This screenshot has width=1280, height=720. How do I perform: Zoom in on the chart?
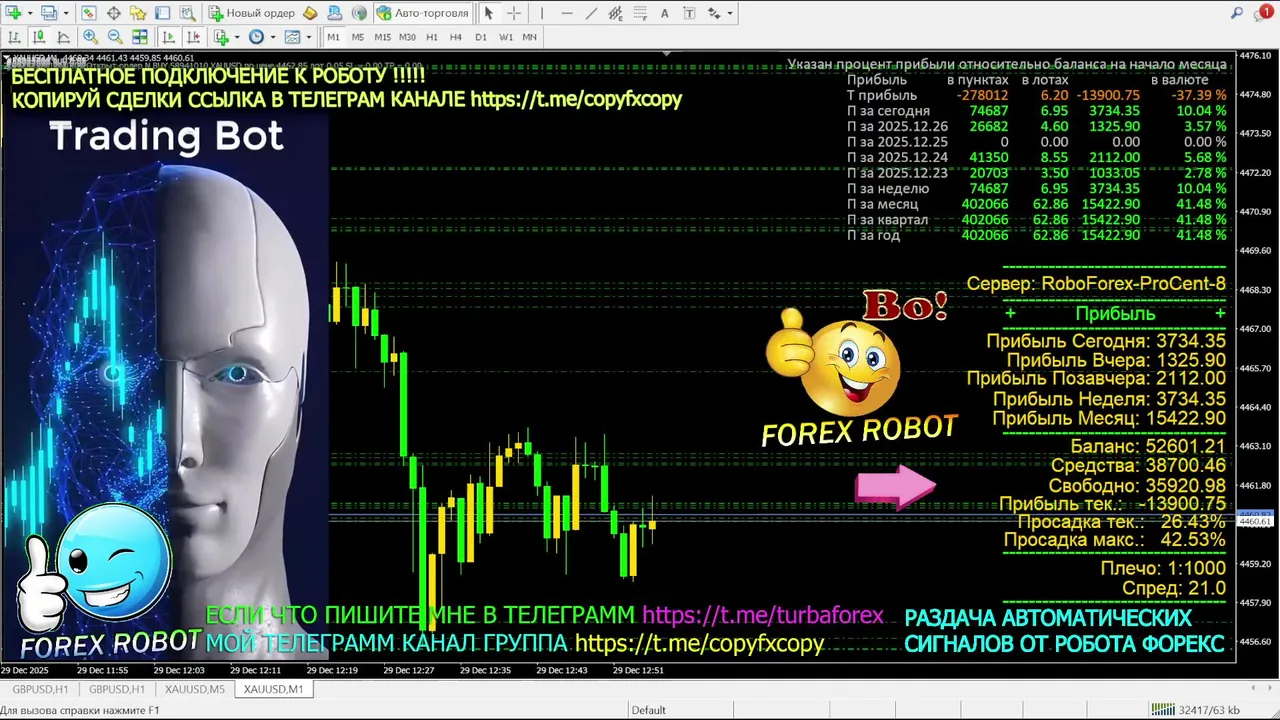(x=90, y=37)
